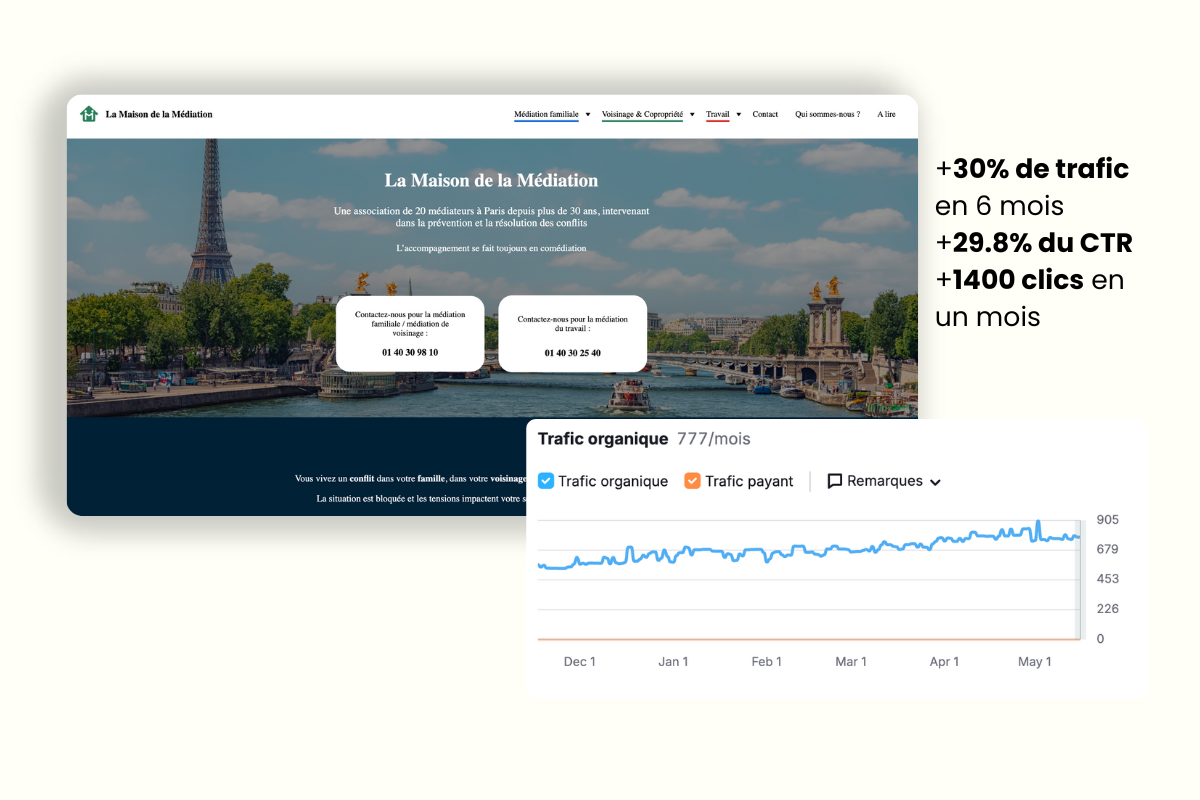Viewport: 1200px width, 800px height.
Task: Click the Feb 1 axis label
Action: click(767, 662)
